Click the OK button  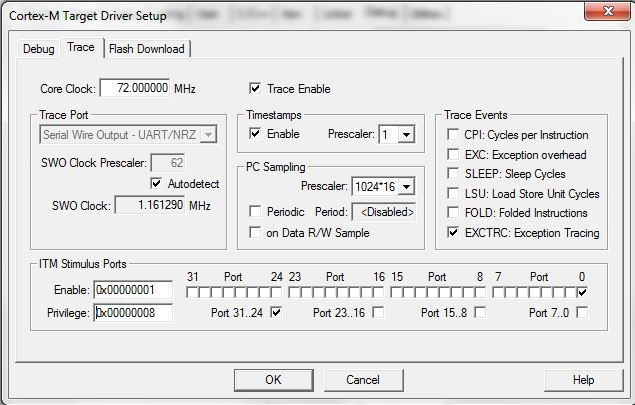[274, 380]
